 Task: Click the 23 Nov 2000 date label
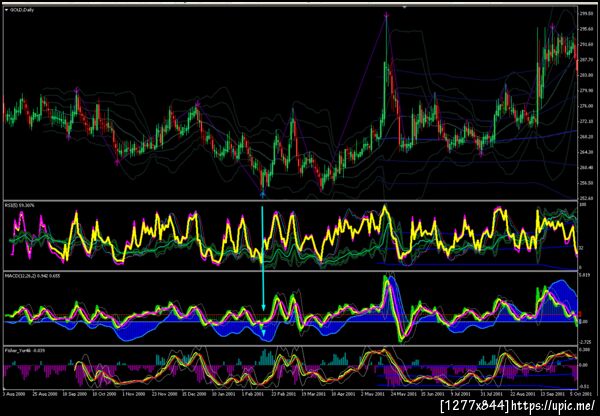pos(164,393)
